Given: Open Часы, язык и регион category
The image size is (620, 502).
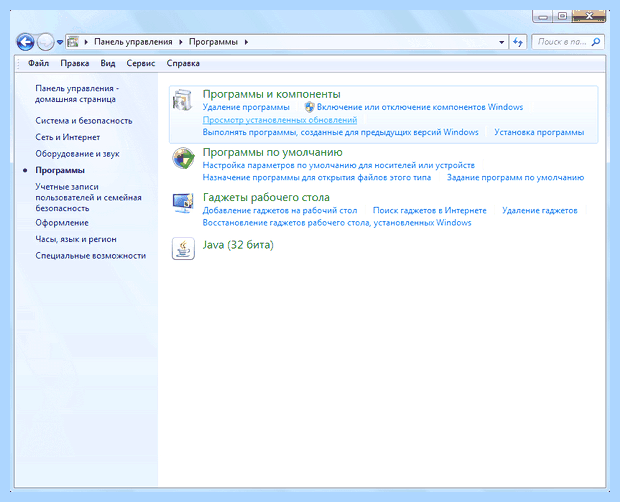Looking at the screenshot, I should click(x=76, y=239).
